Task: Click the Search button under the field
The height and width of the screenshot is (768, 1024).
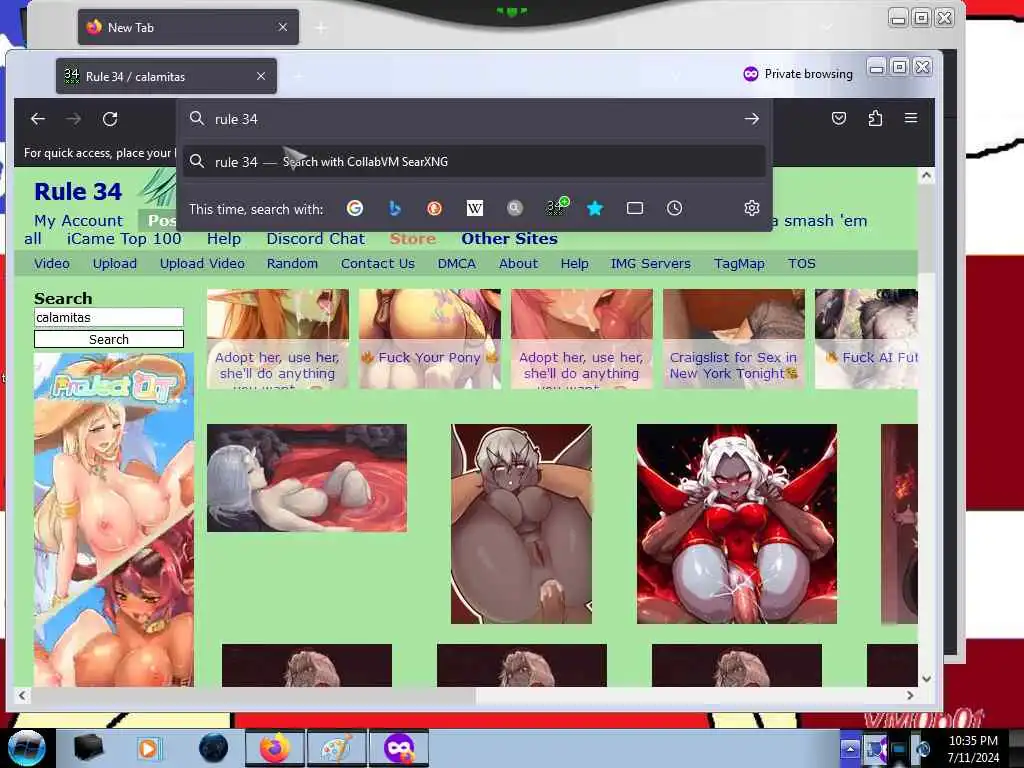Action: pos(109,340)
